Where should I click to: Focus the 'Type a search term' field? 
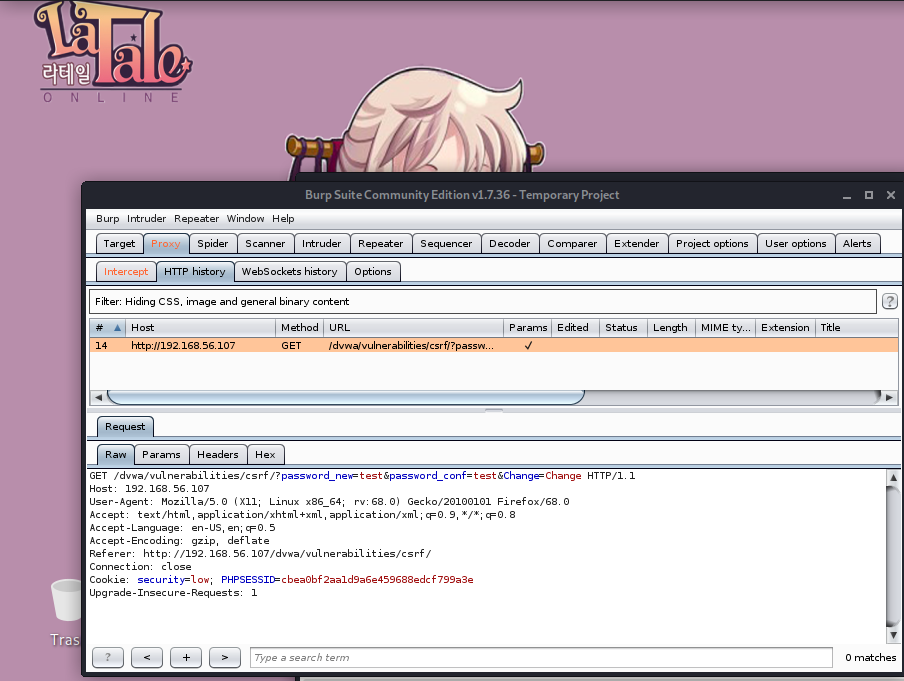click(x=541, y=657)
